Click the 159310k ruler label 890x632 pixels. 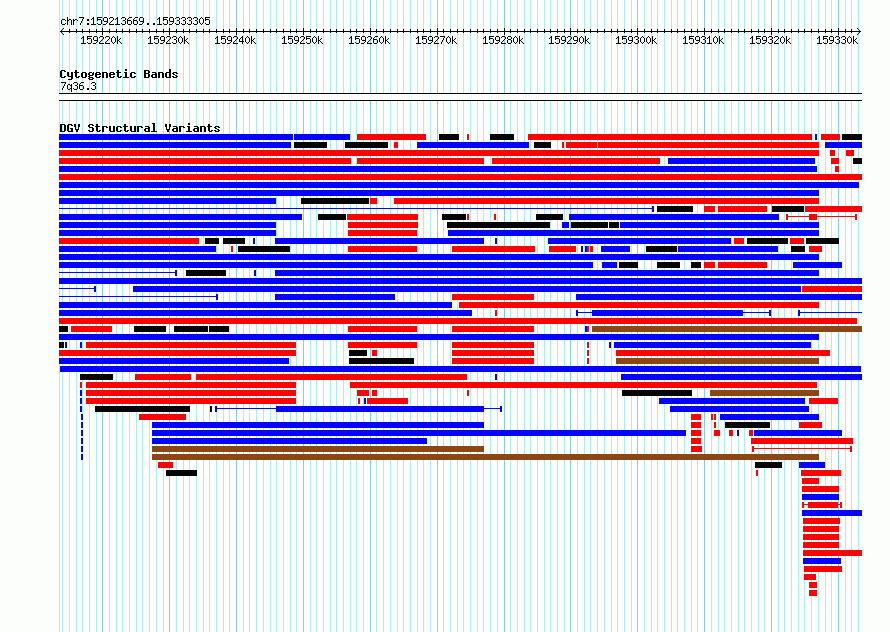[x=703, y=40]
